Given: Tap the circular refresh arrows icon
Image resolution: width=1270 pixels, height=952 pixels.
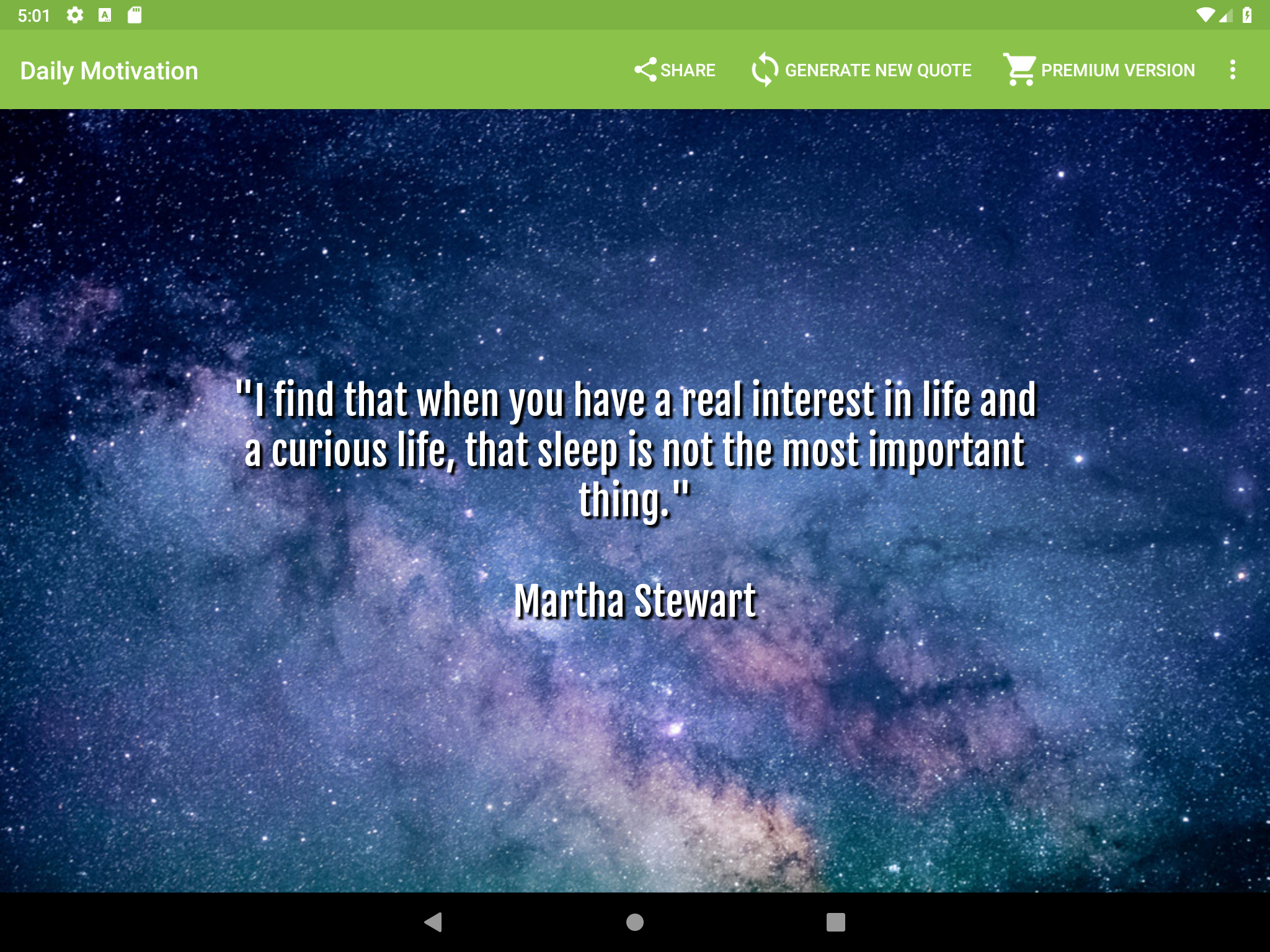Looking at the screenshot, I should pos(765,69).
